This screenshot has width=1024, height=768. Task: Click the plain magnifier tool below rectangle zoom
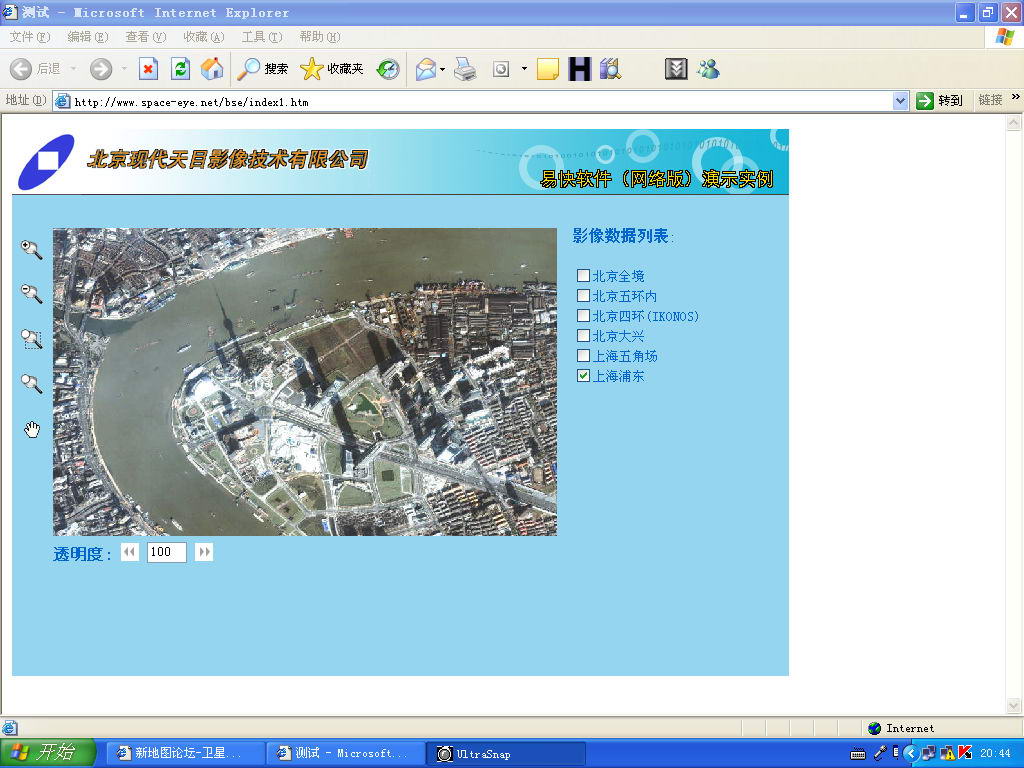32,384
